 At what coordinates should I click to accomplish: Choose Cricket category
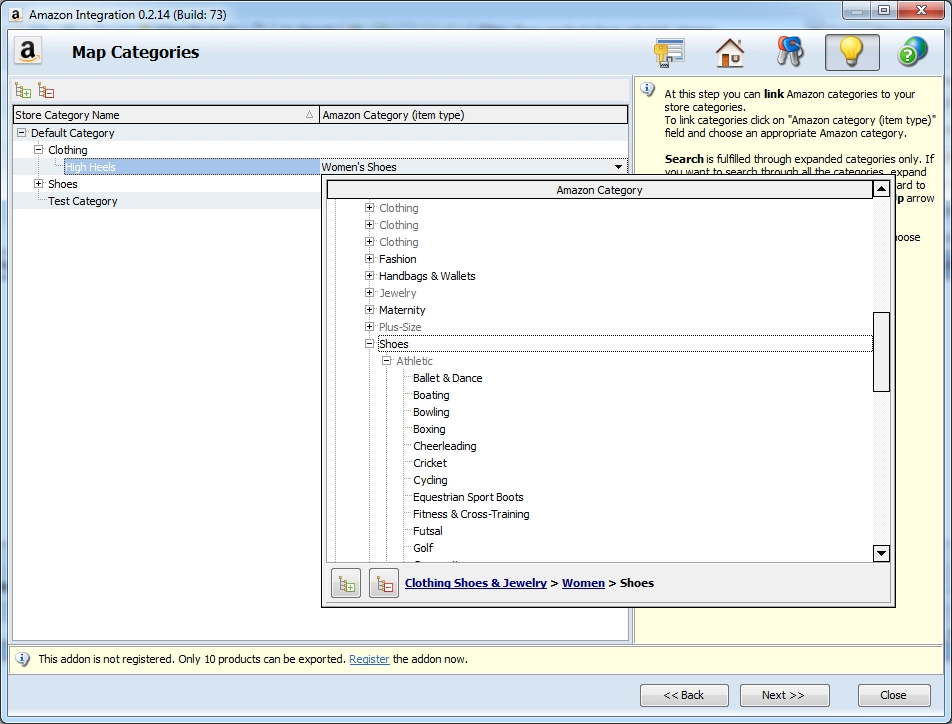430,463
